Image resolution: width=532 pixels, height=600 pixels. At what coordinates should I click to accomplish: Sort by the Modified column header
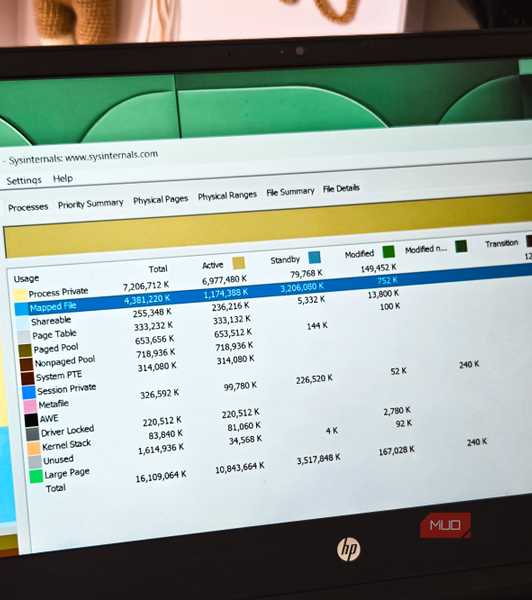359,254
